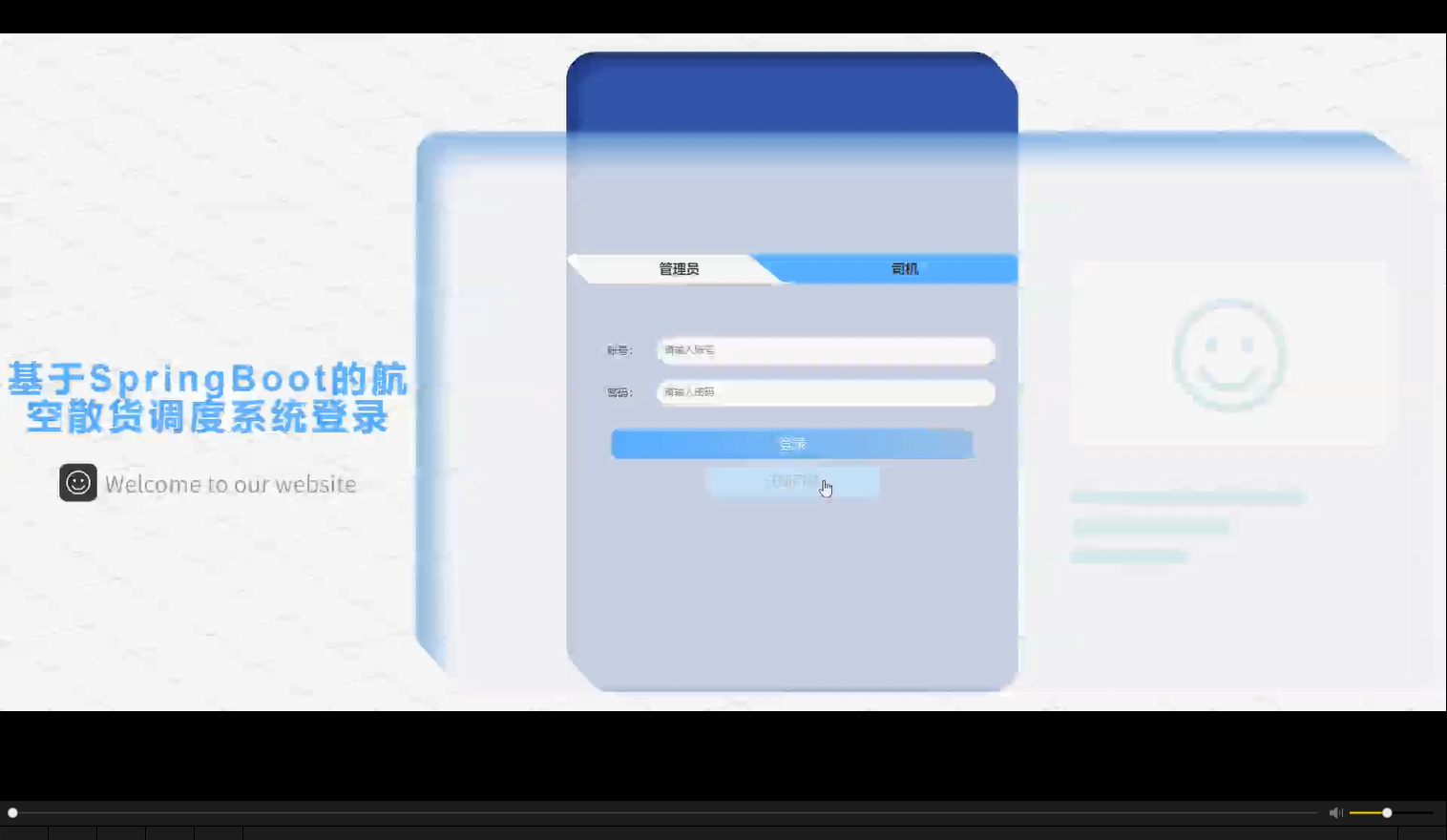This screenshot has height=840, width=1447.
Task: Click the smiley icon beside Welcome text
Action: (77, 483)
